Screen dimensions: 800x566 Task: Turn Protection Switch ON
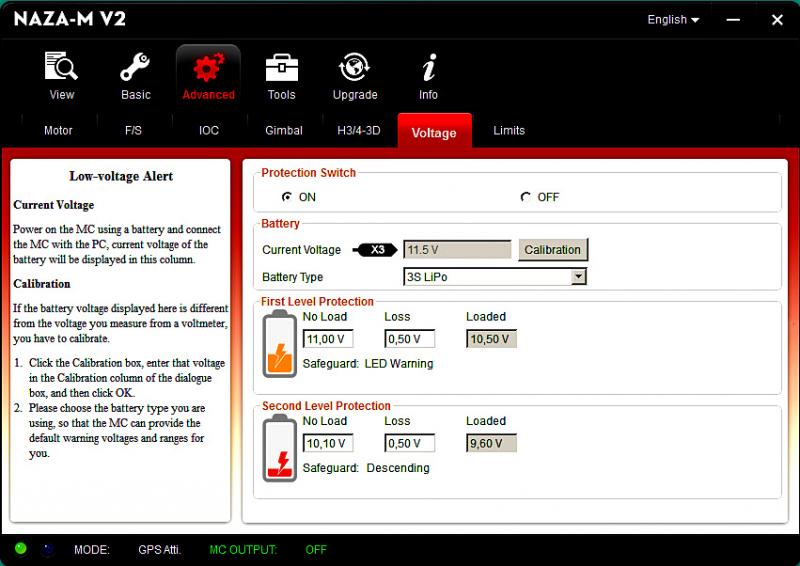click(287, 197)
